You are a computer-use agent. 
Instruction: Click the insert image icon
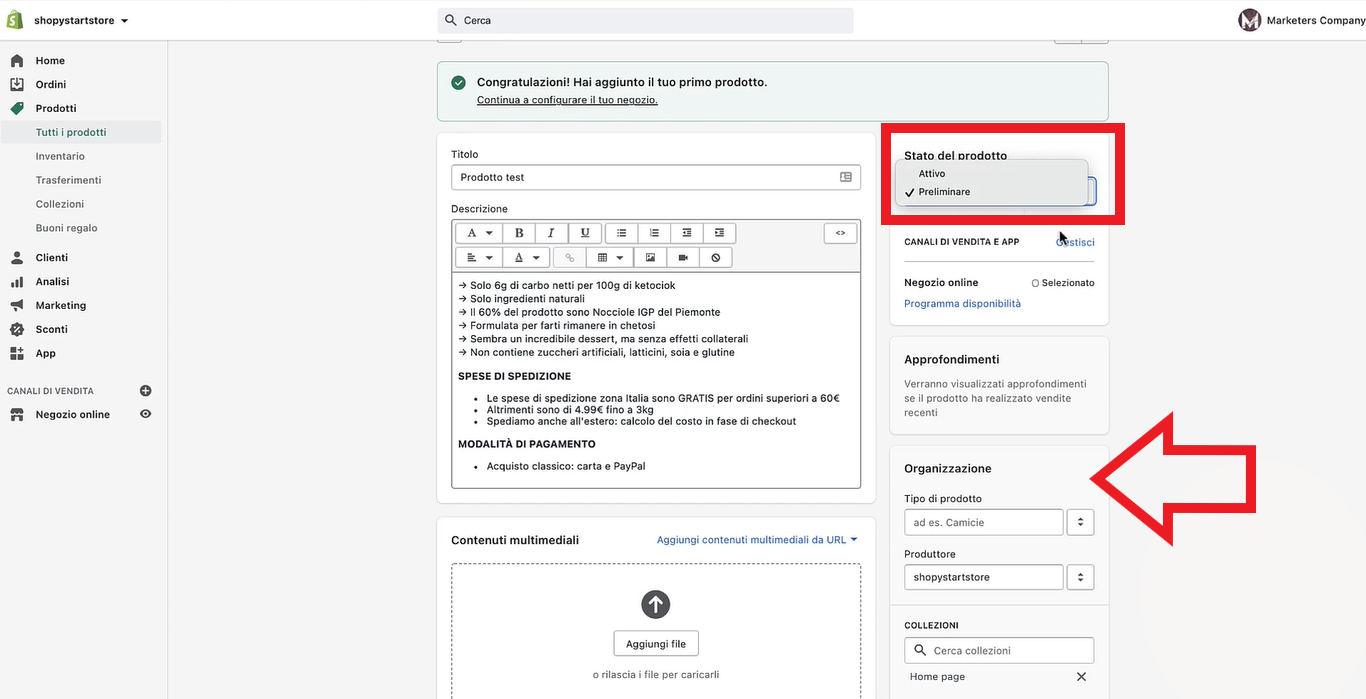coord(650,258)
